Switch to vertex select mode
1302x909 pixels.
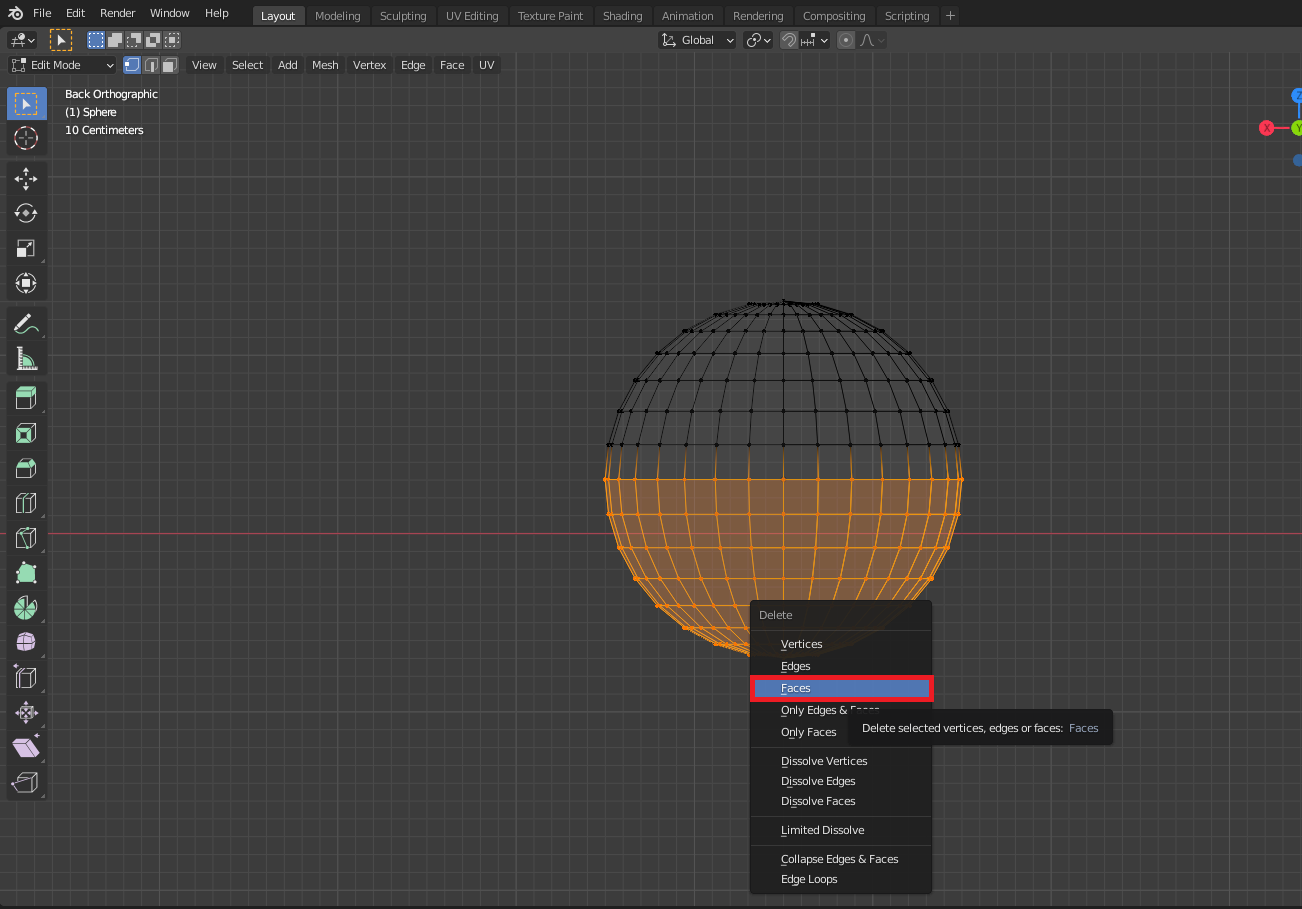point(132,65)
